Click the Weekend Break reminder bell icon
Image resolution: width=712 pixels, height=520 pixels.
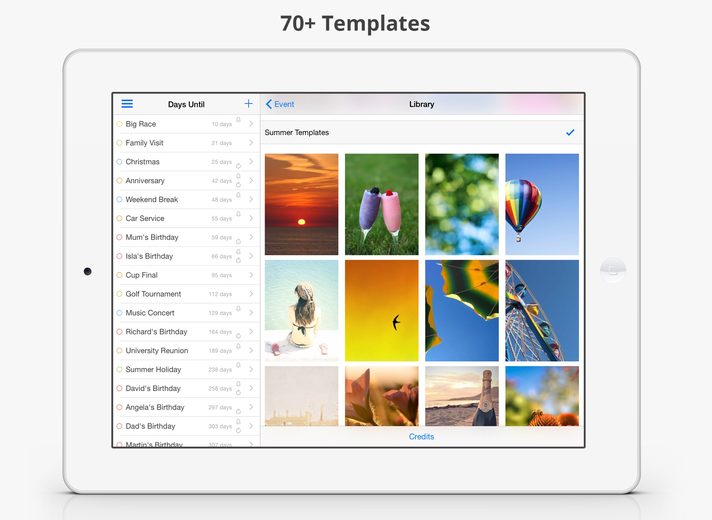pyautogui.click(x=238, y=195)
